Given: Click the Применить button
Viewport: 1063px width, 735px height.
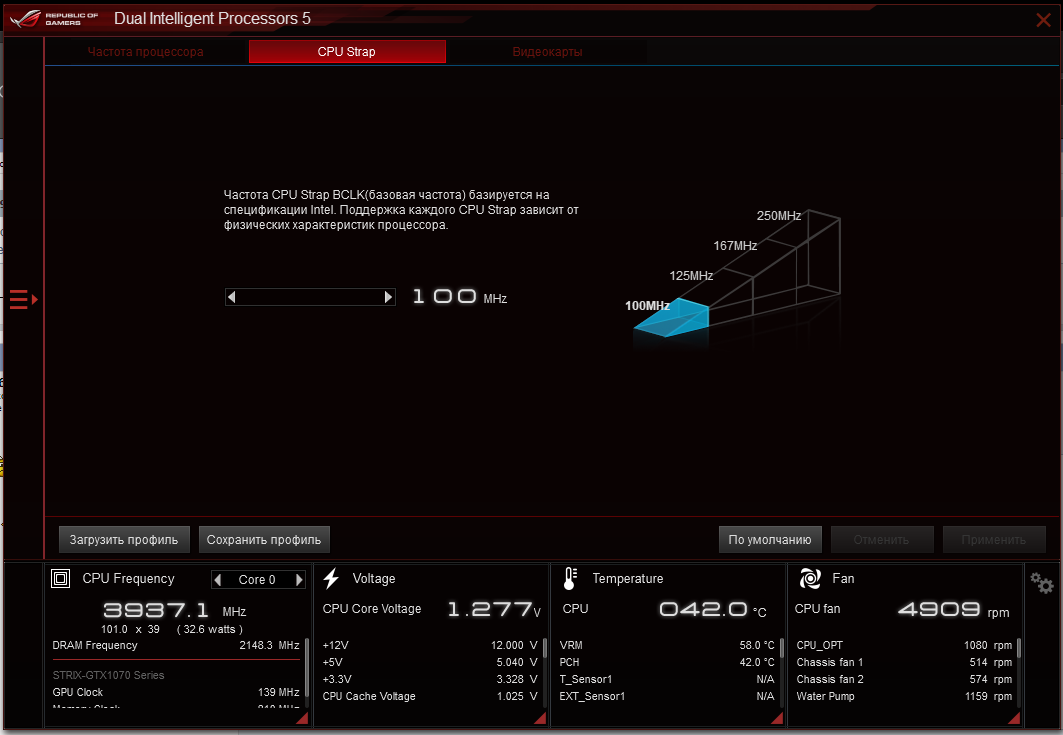Looking at the screenshot, I should click(x=994, y=540).
